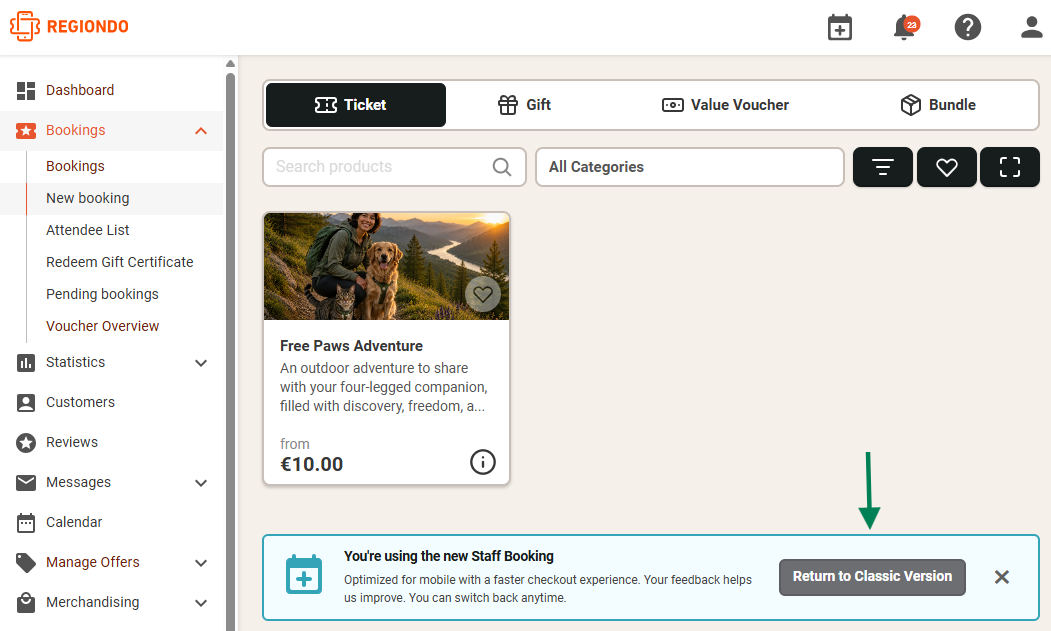Screen dimensions: 1051x631
Task: Open the add booking calendar icon in header
Action: pos(839,27)
